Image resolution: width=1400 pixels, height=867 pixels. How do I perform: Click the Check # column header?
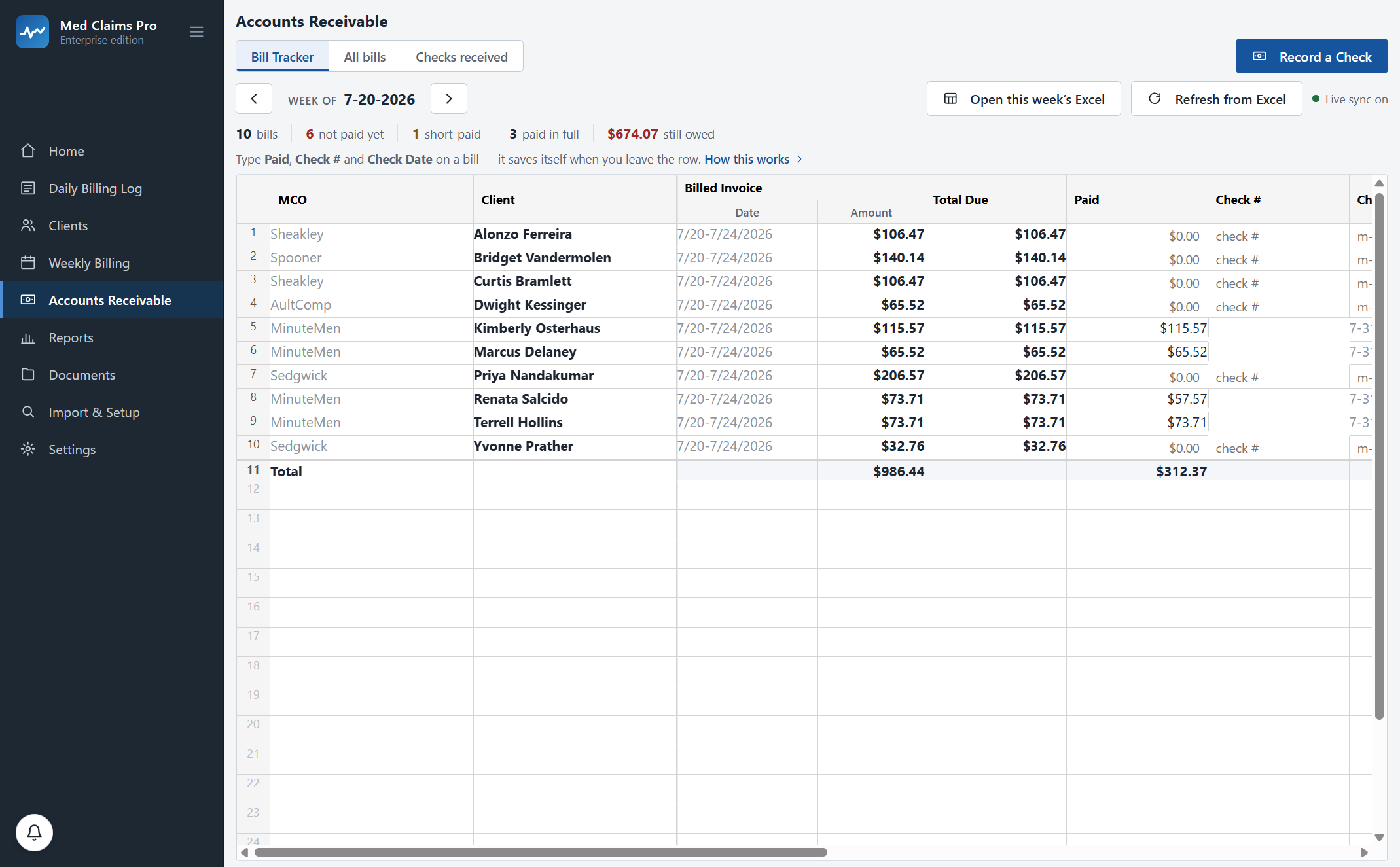1278,200
